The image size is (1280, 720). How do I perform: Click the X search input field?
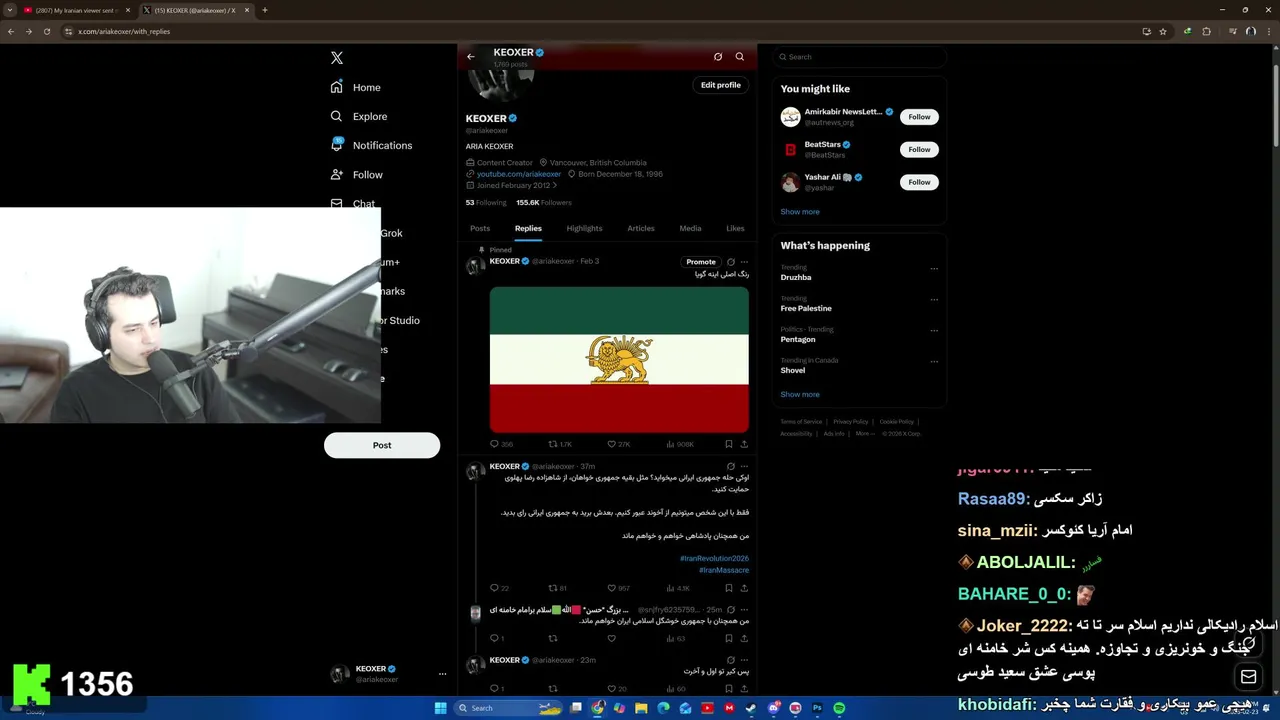[x=859, y=57]
